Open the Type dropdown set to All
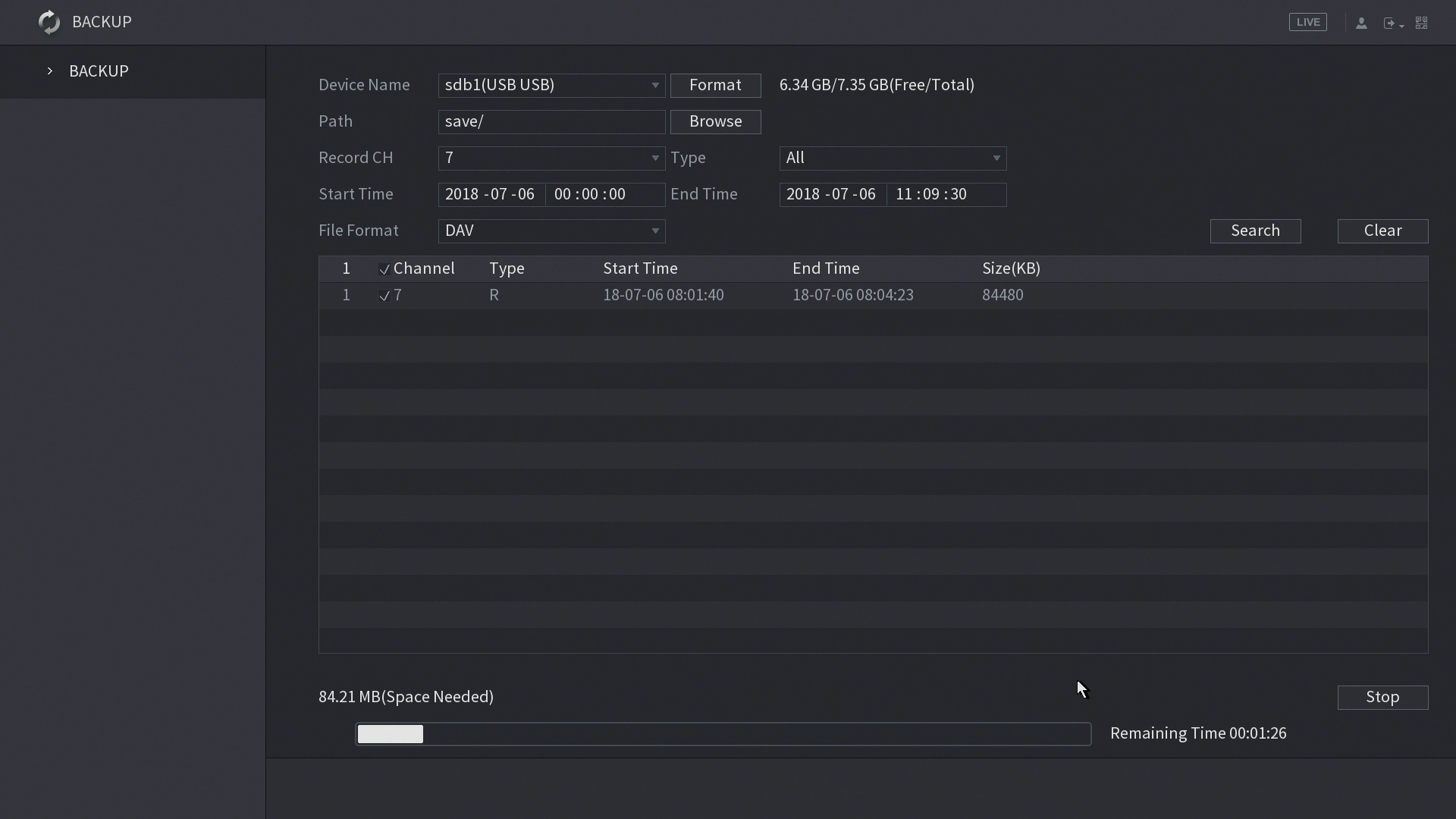Viewport: 1456px width, 819px height. pyautogui.click(x=893, y=158)
